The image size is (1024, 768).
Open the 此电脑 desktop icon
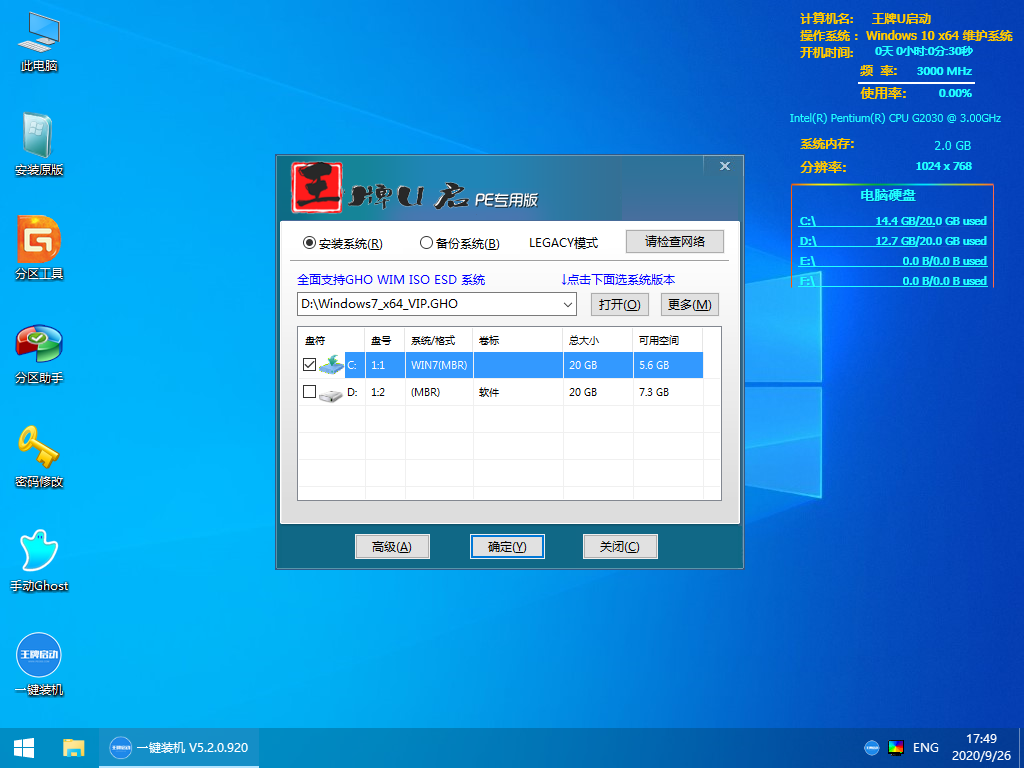click(39, 41)
